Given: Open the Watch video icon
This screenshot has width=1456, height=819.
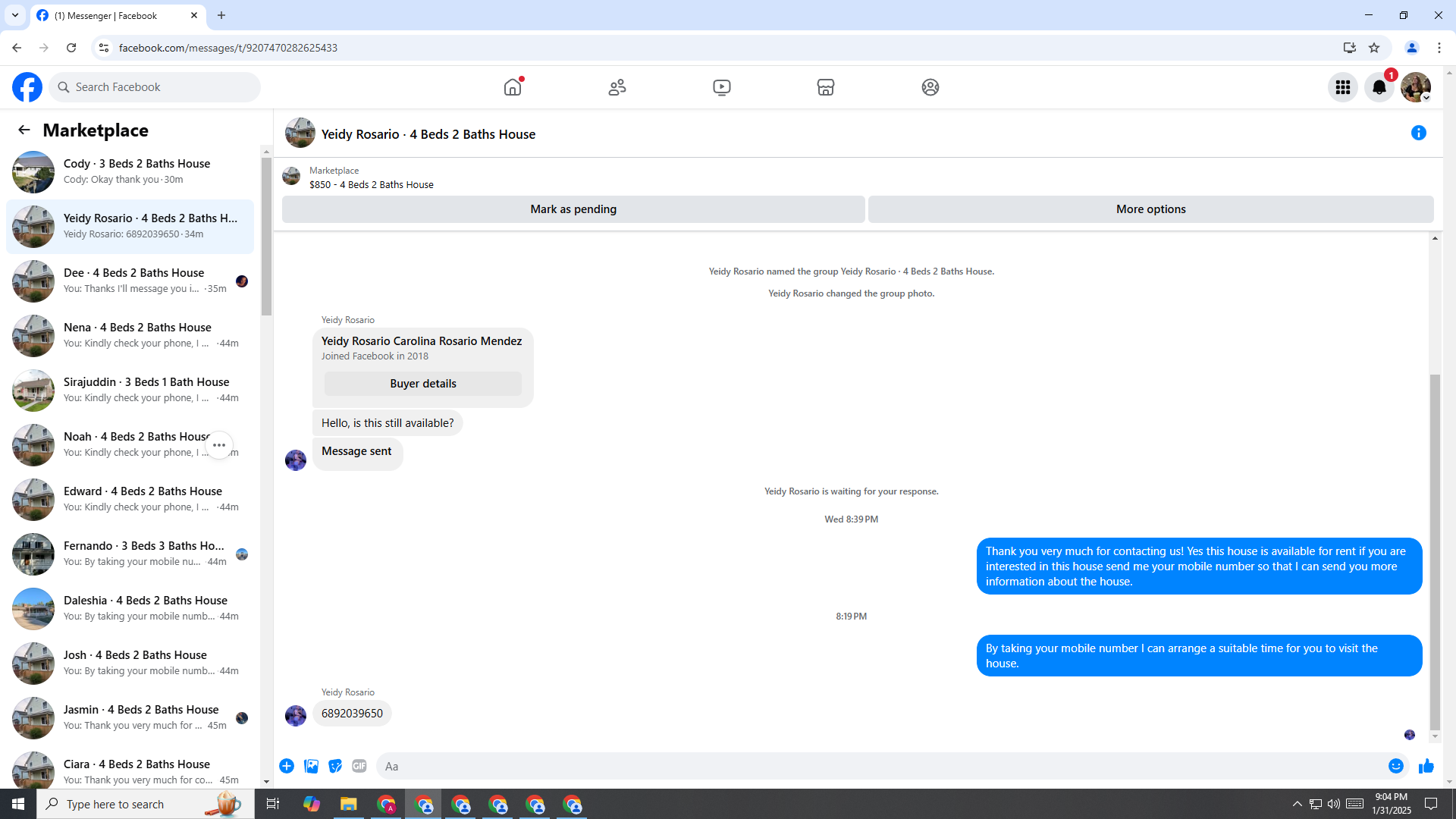Looking at the screenshot, I should pyautogui.click(x=722, y=87).
